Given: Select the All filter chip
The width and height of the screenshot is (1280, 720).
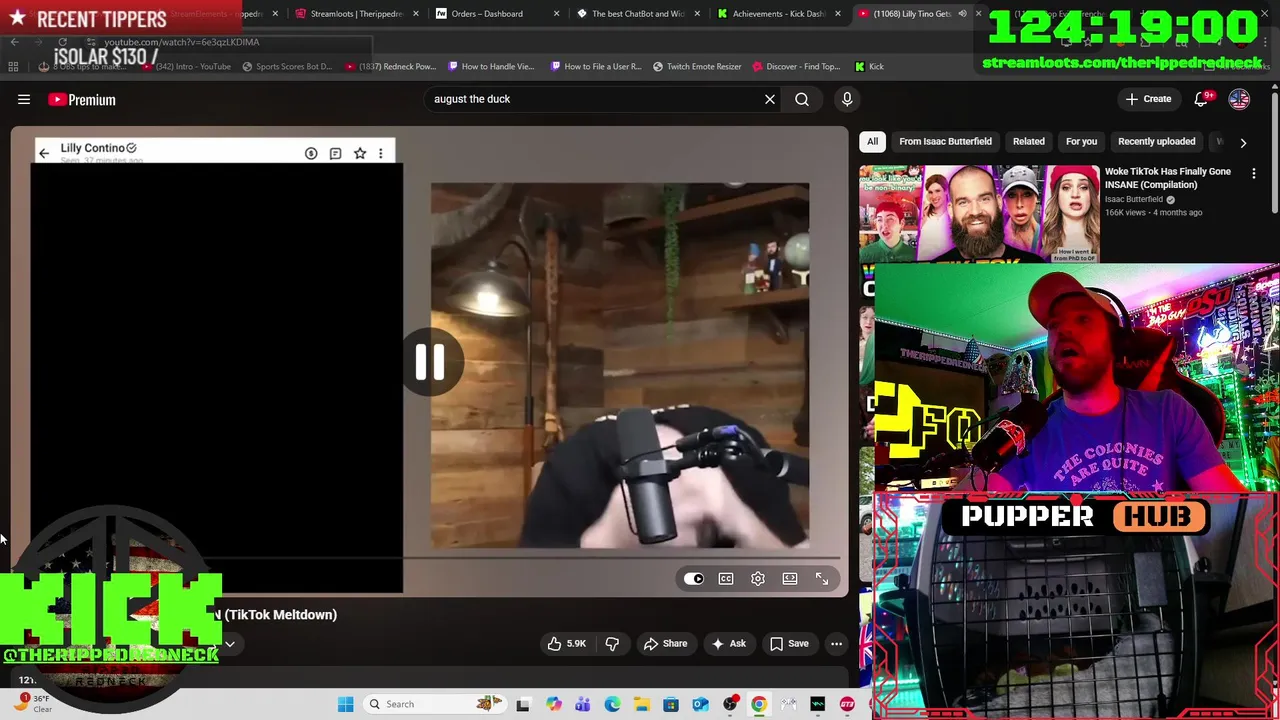Looking at the screenshot, I should tap(872, 141).
